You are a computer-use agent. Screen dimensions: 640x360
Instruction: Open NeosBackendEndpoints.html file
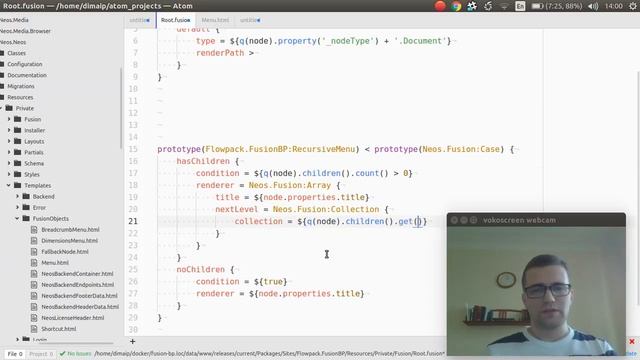(78, 285)
